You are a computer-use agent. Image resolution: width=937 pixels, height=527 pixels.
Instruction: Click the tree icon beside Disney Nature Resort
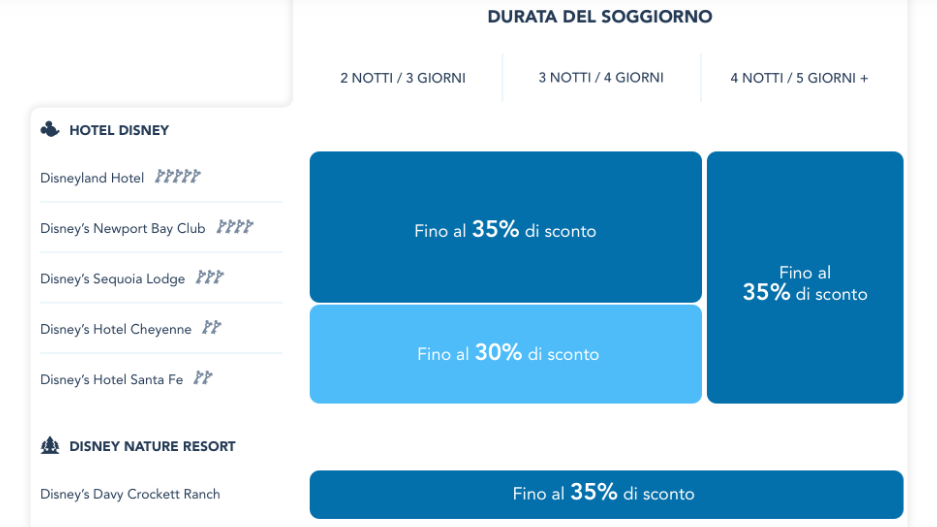point(50,445)
